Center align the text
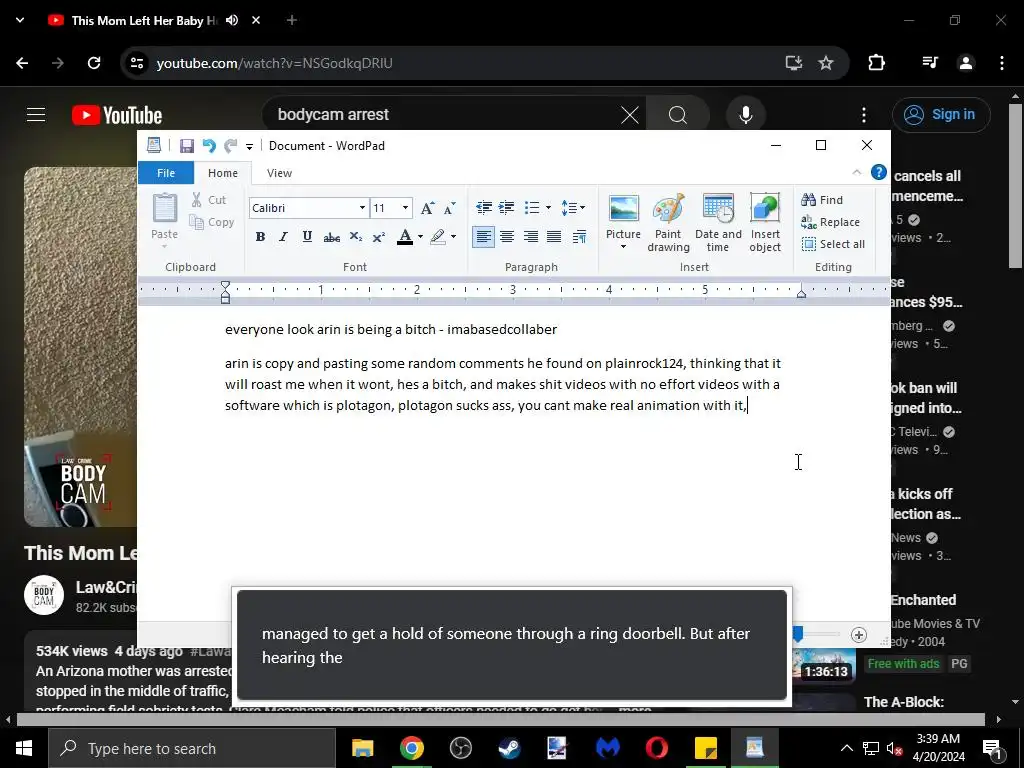 coord(507,236)
